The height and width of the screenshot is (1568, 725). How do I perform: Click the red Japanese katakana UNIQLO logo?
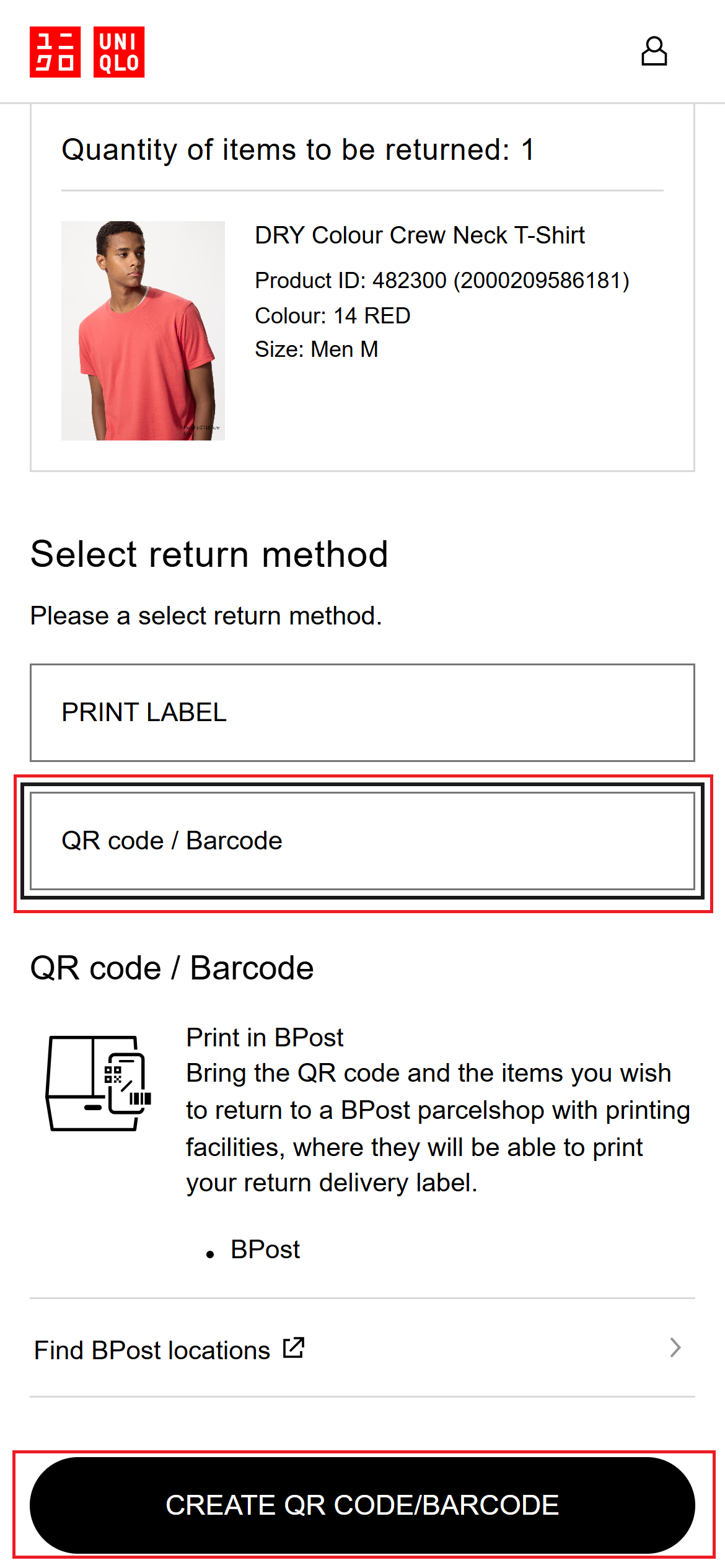pyautogui.click(x=55, y=52)
